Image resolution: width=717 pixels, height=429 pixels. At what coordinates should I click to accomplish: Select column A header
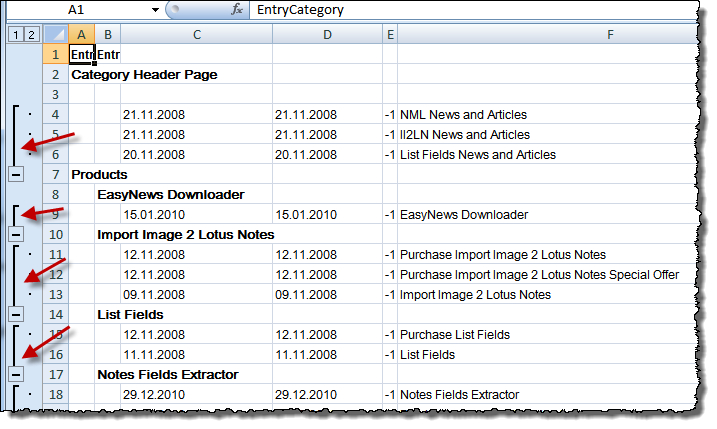click(81, 35)
